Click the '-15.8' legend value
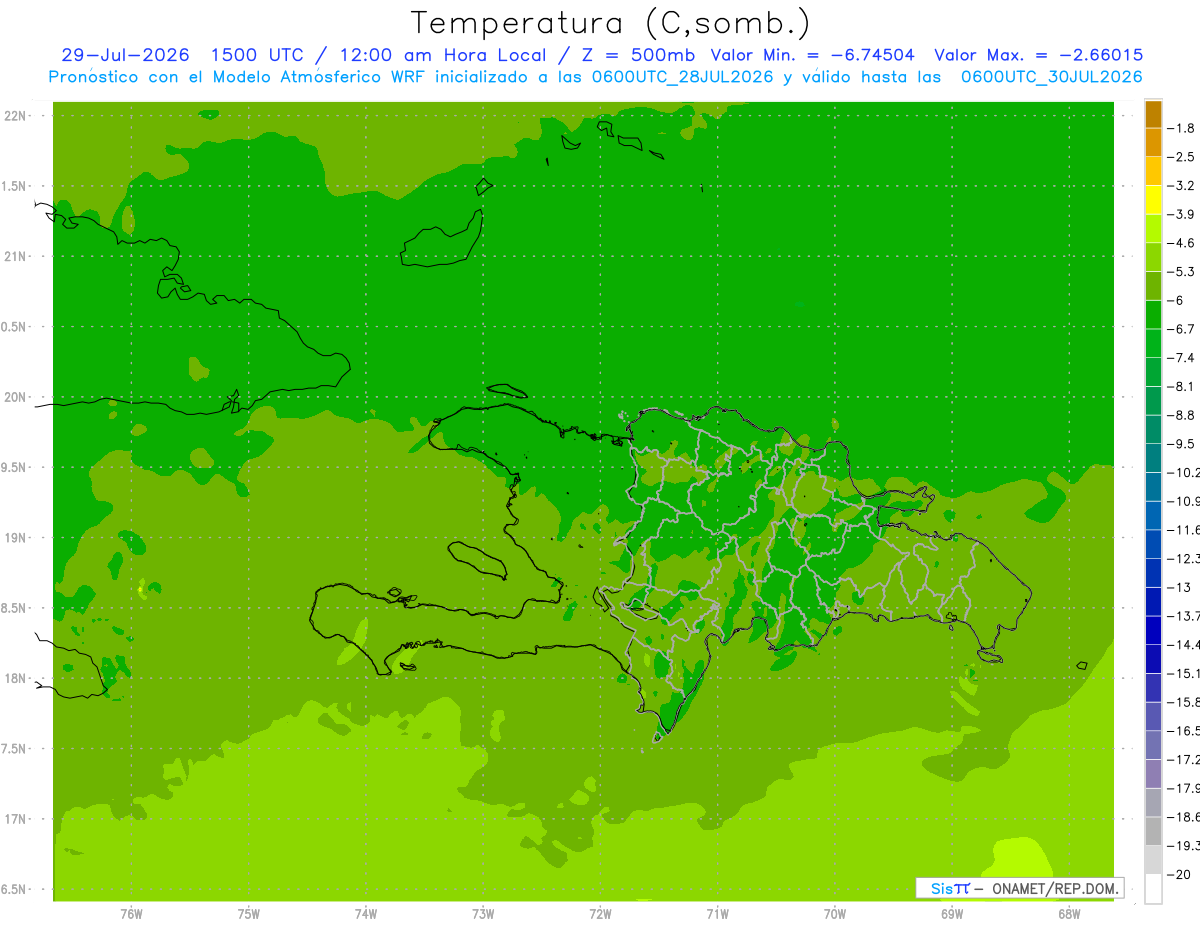This screenshot has width=1200, height=927. point(1185,702)
